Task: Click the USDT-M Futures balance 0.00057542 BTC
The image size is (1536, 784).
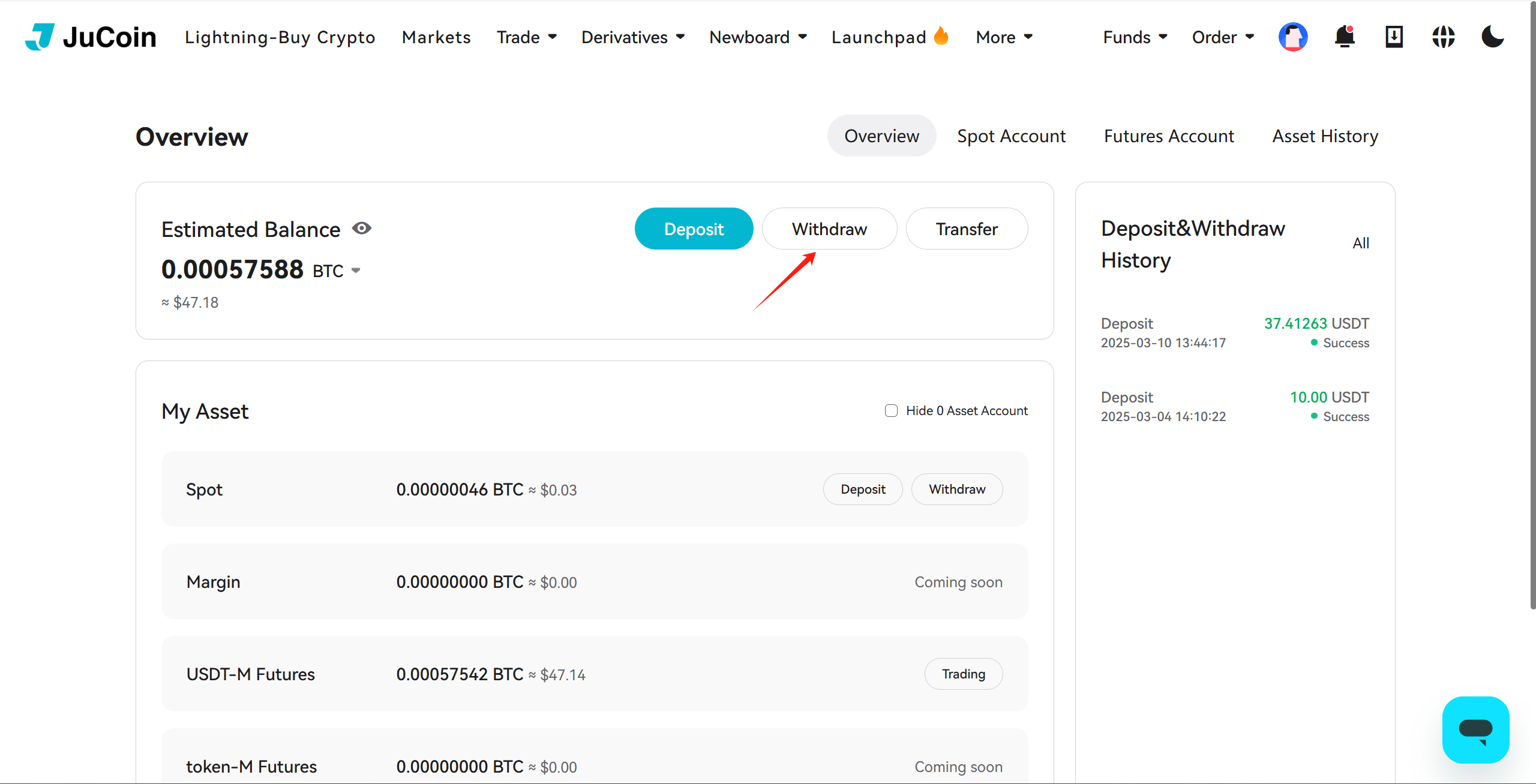Action: (460, 674)
